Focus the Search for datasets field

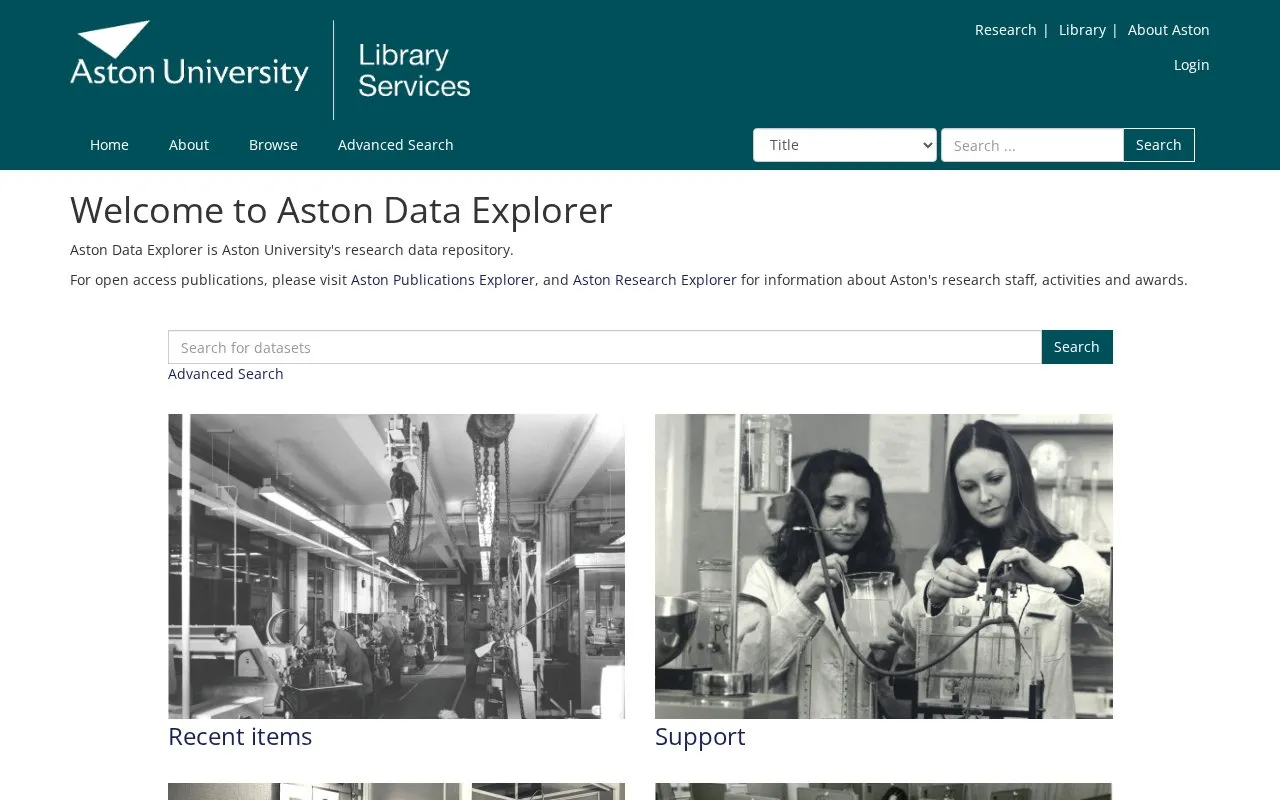(605, 347)
